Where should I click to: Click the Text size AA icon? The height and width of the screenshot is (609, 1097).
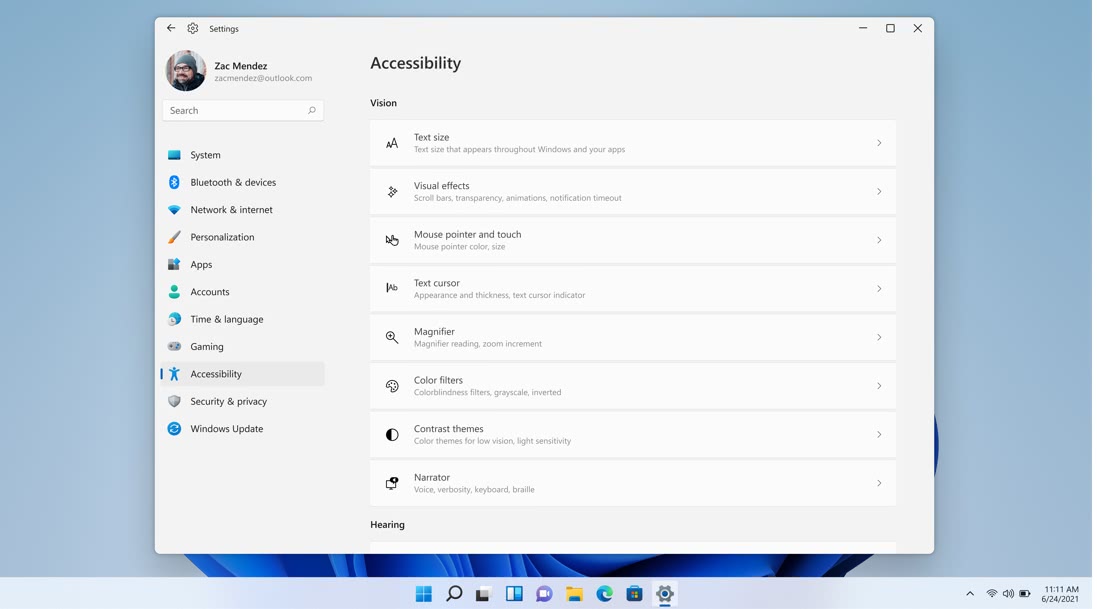point(392,144)
